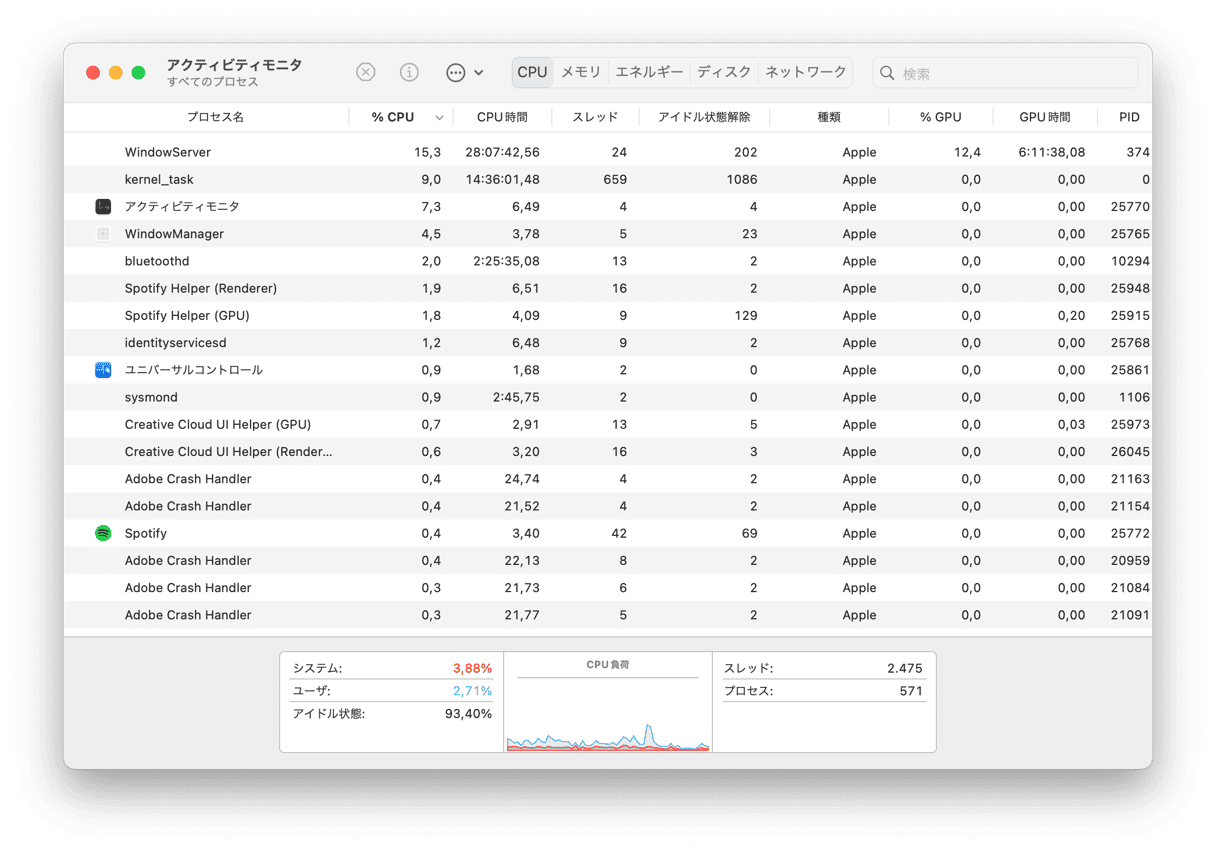Click the yellow minimize window button

click(116, 73)
